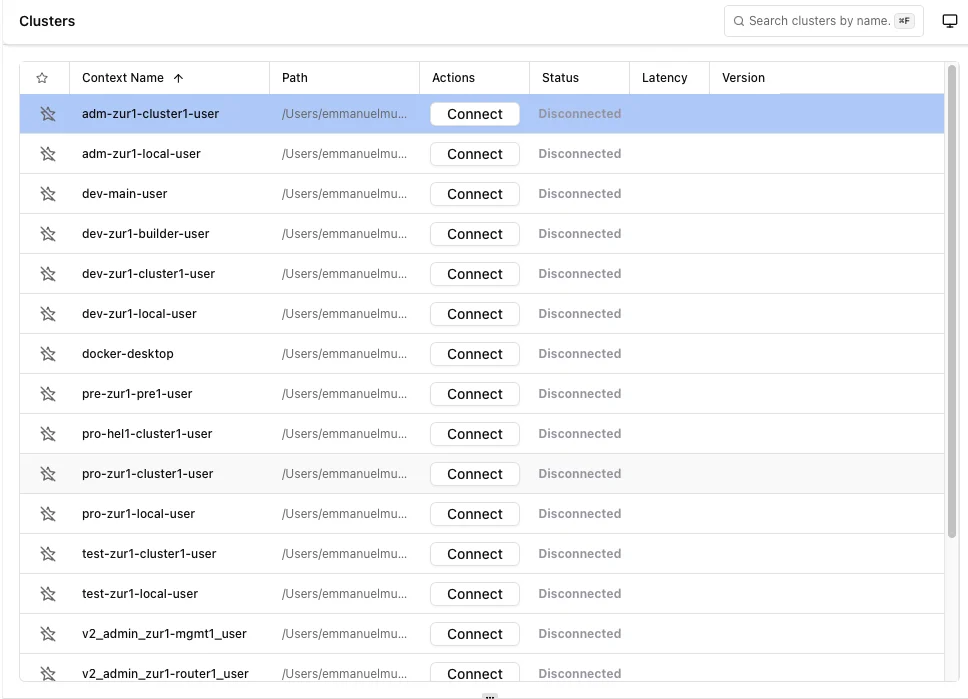Viewport: 968px width, 699px height.
Task: Click the star icon next to v2_admin_zur1-mgmt1_user
Action: pos(46,633)
